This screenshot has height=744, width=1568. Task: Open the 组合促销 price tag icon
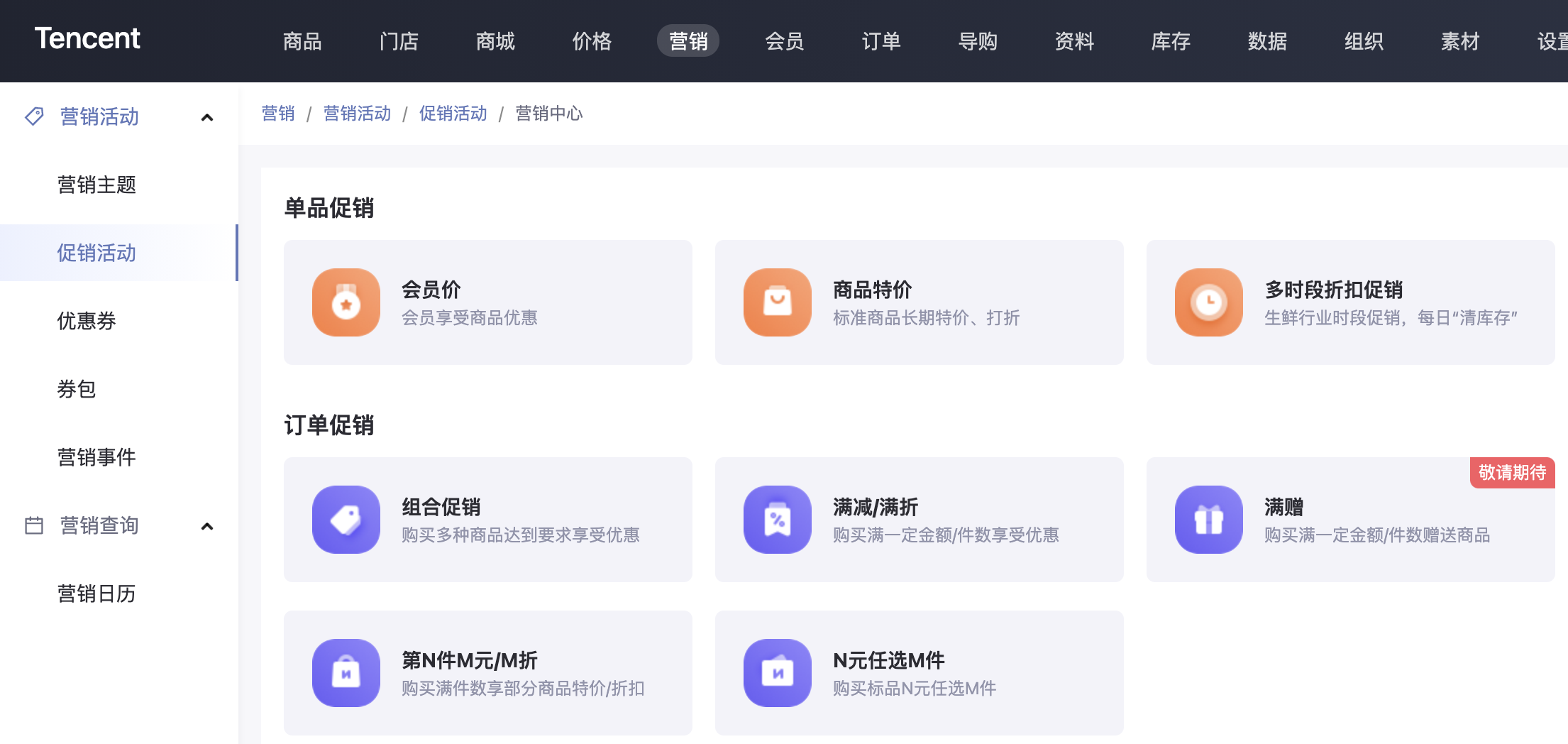click(x=346, y=520)
